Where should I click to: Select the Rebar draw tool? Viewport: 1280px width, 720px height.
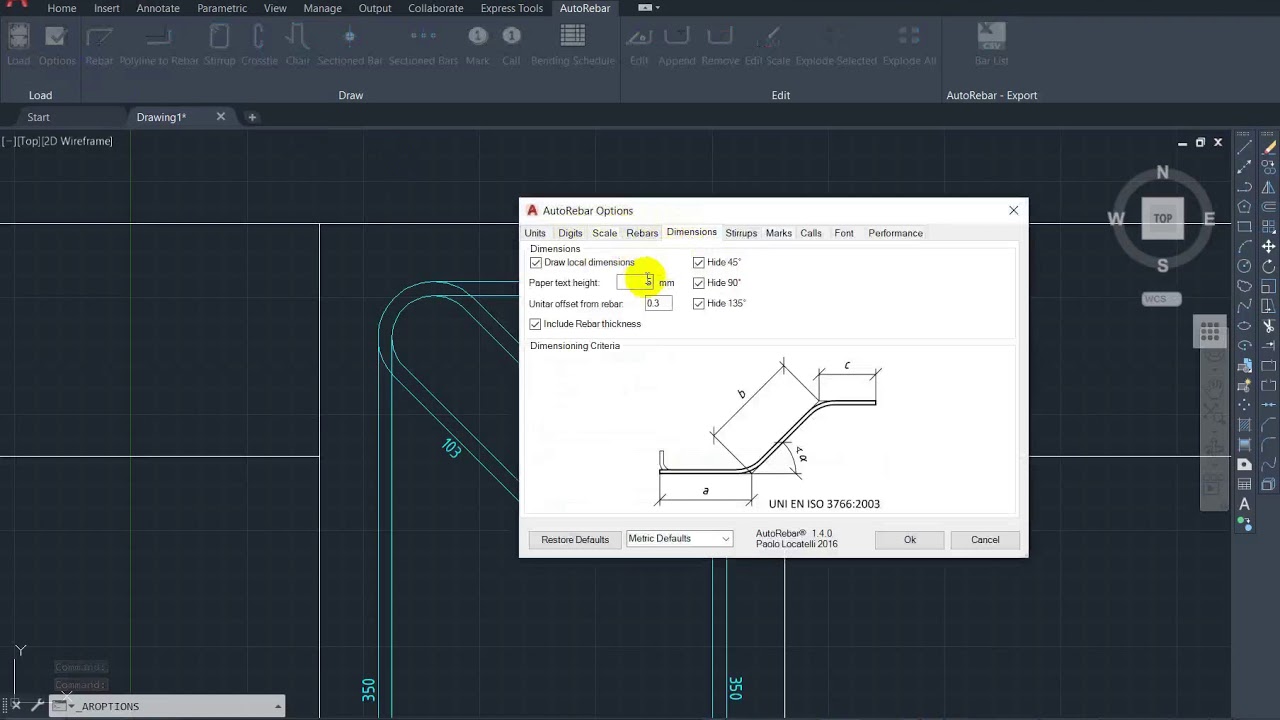tap(99, 45)
